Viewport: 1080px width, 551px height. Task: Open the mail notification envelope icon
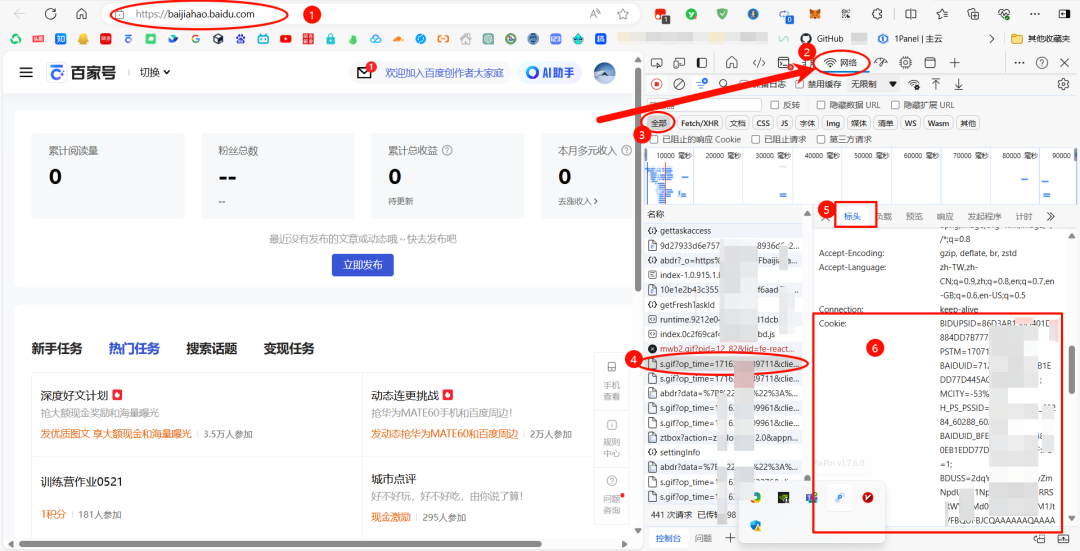point(364,72)
